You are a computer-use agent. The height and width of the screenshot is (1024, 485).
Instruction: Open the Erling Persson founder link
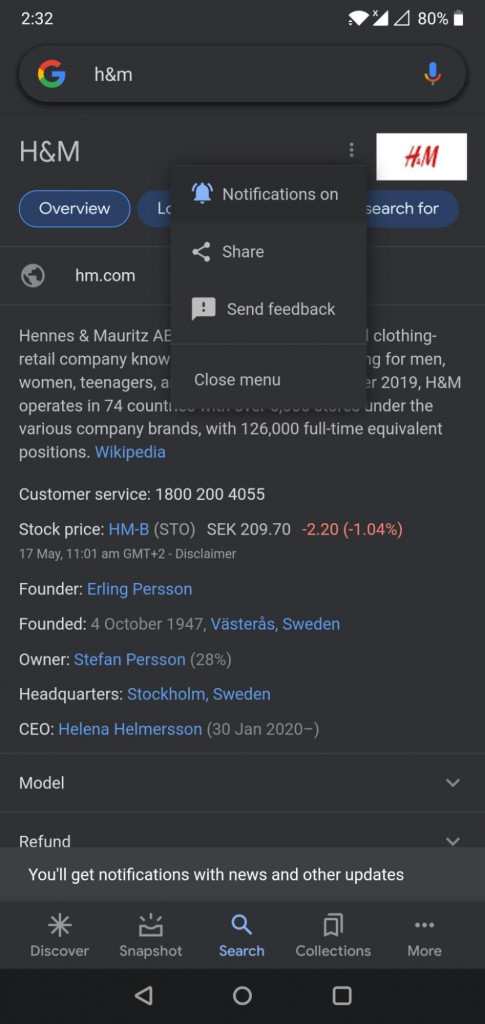tap(140, 589)
